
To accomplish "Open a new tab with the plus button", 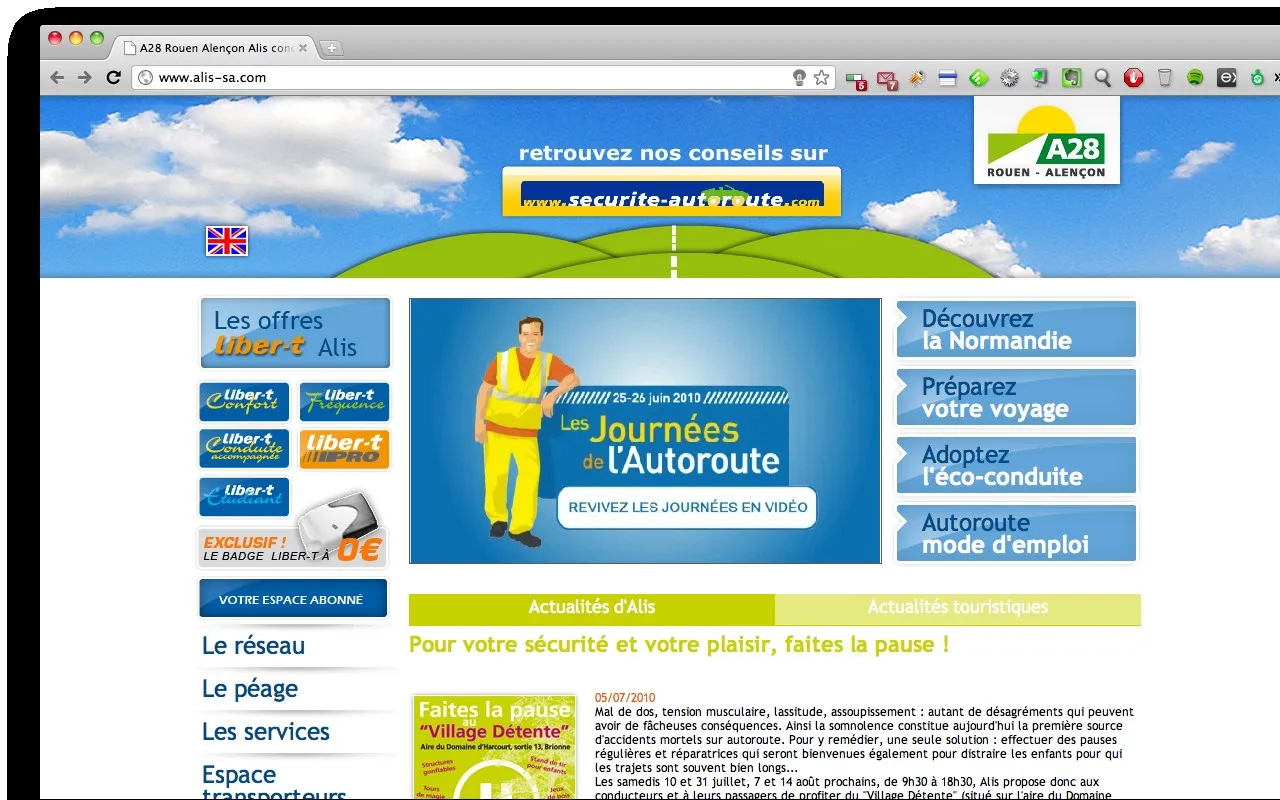I will coord(332,47).
